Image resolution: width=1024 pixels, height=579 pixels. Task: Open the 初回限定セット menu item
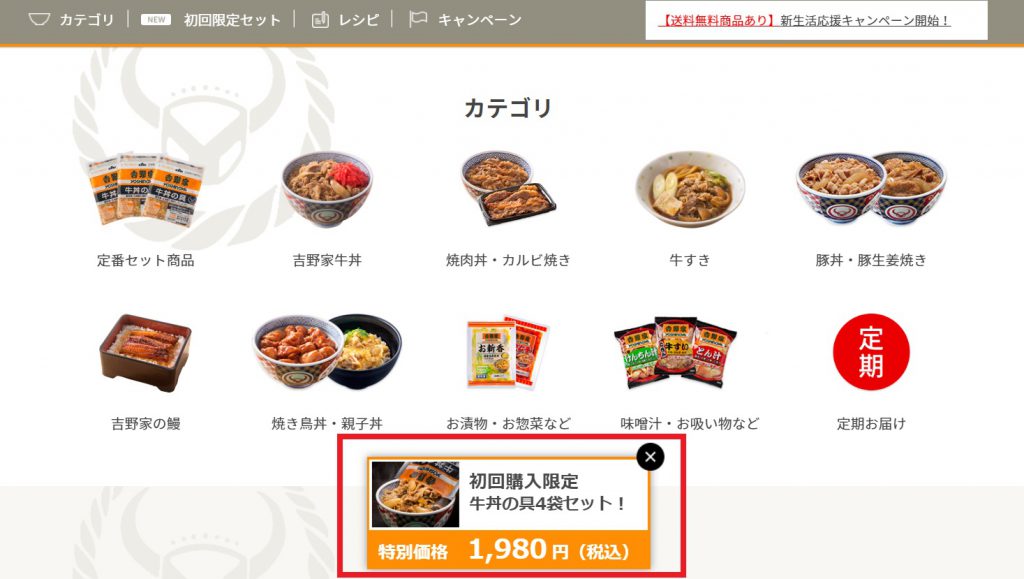[x=232, y=20]
